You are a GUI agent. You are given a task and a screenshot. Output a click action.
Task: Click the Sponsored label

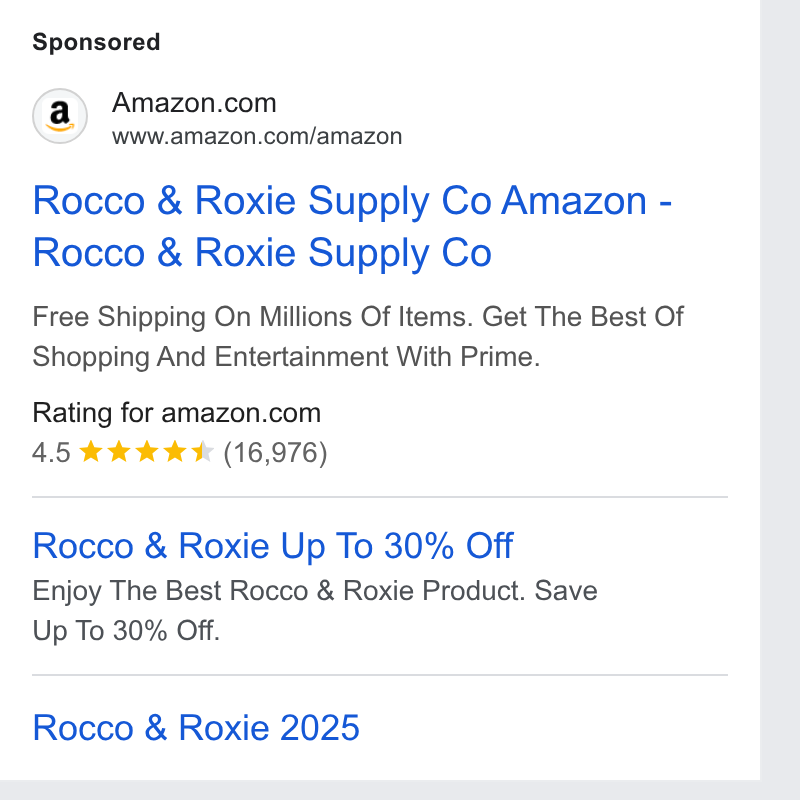96,42
